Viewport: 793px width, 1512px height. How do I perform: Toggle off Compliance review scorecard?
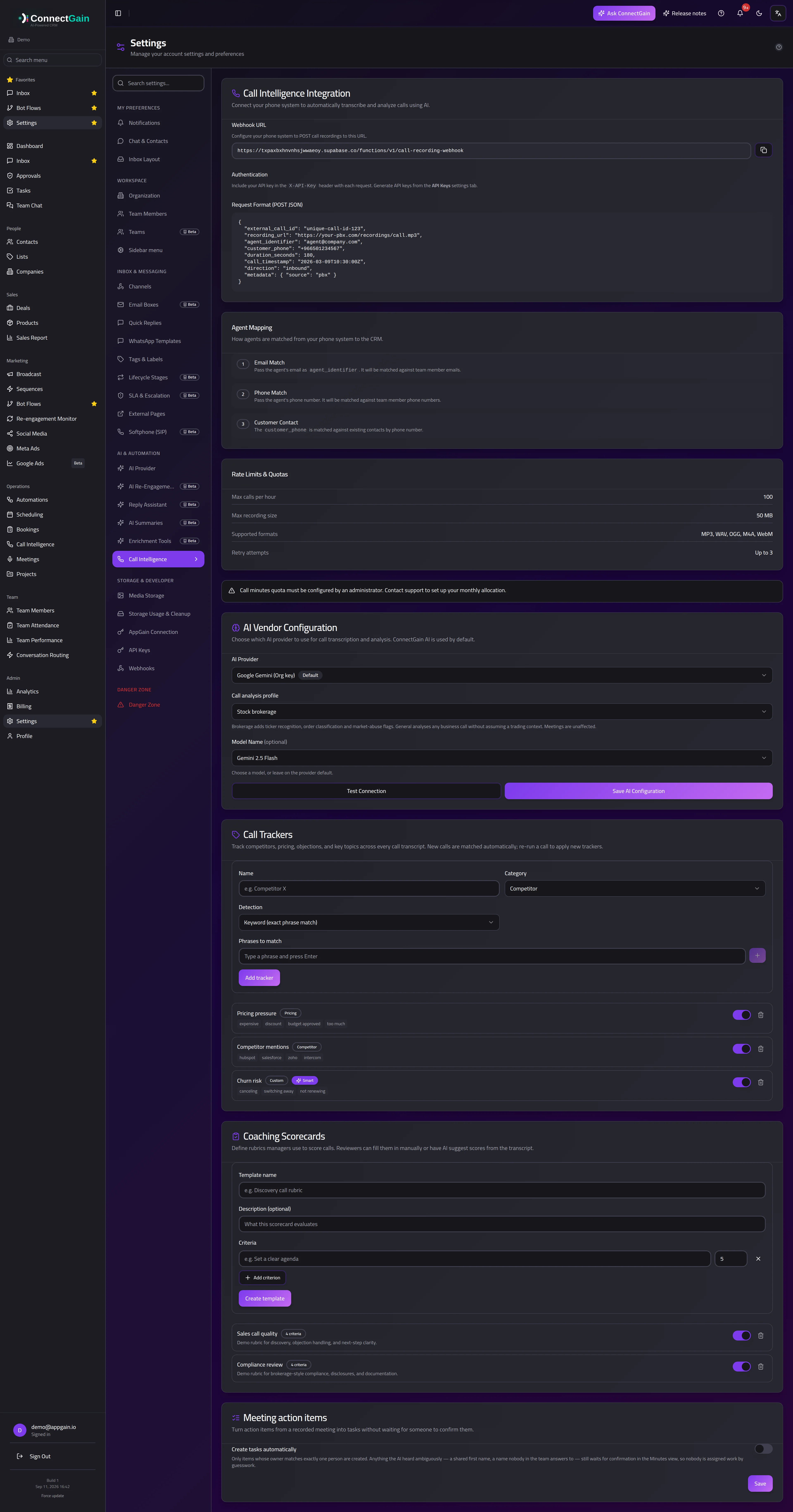click(x=741, y=1366)
